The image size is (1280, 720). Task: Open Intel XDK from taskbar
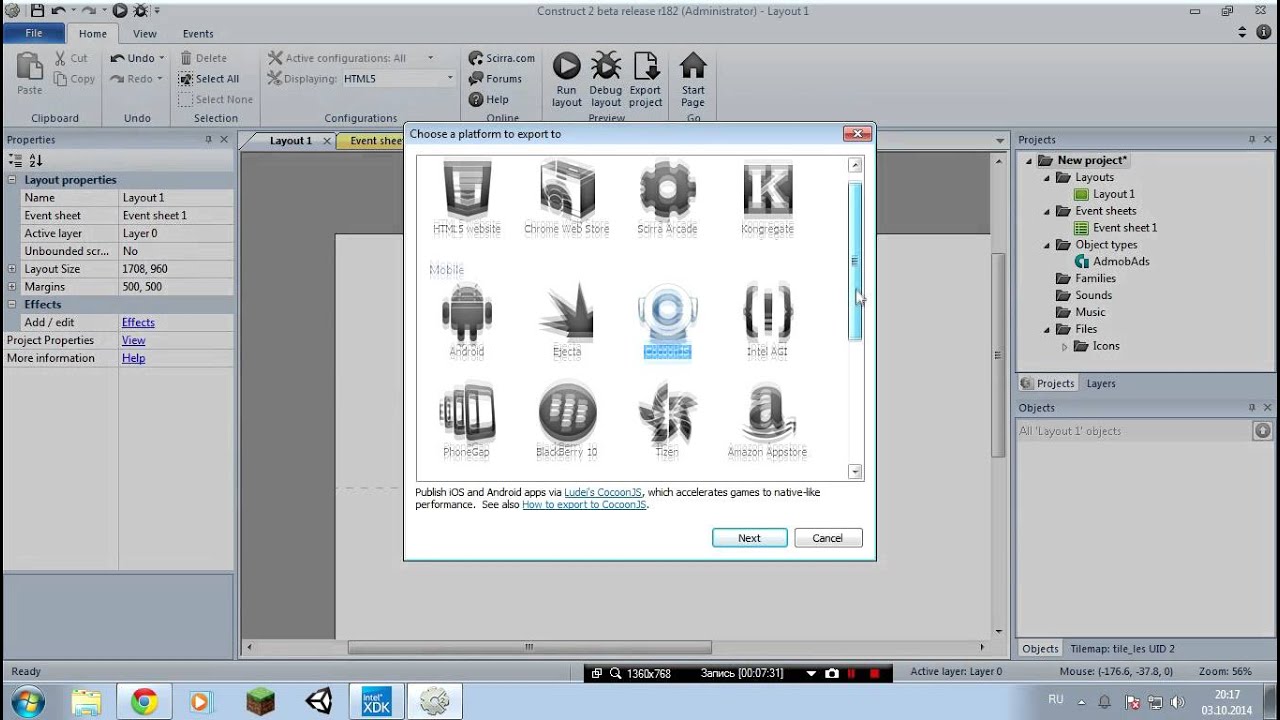pos(376,702)
